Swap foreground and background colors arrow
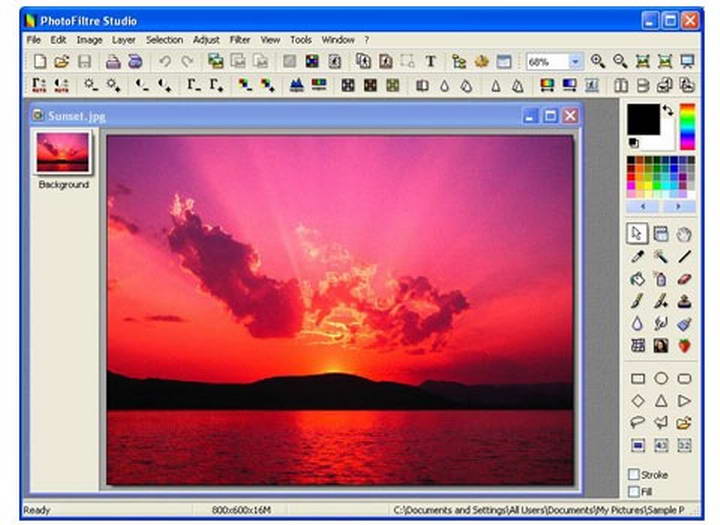This screenshot has height=525, width=720. tap(668, 110)
